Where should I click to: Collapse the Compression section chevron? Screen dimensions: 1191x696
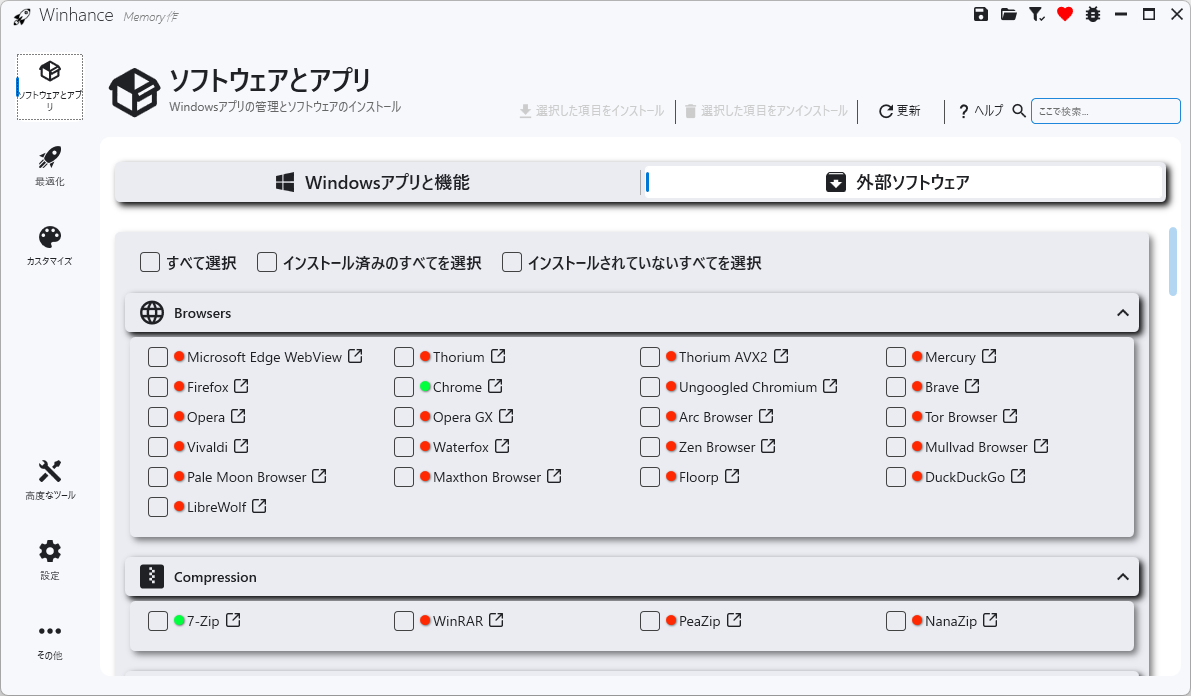coord(1122,577)
